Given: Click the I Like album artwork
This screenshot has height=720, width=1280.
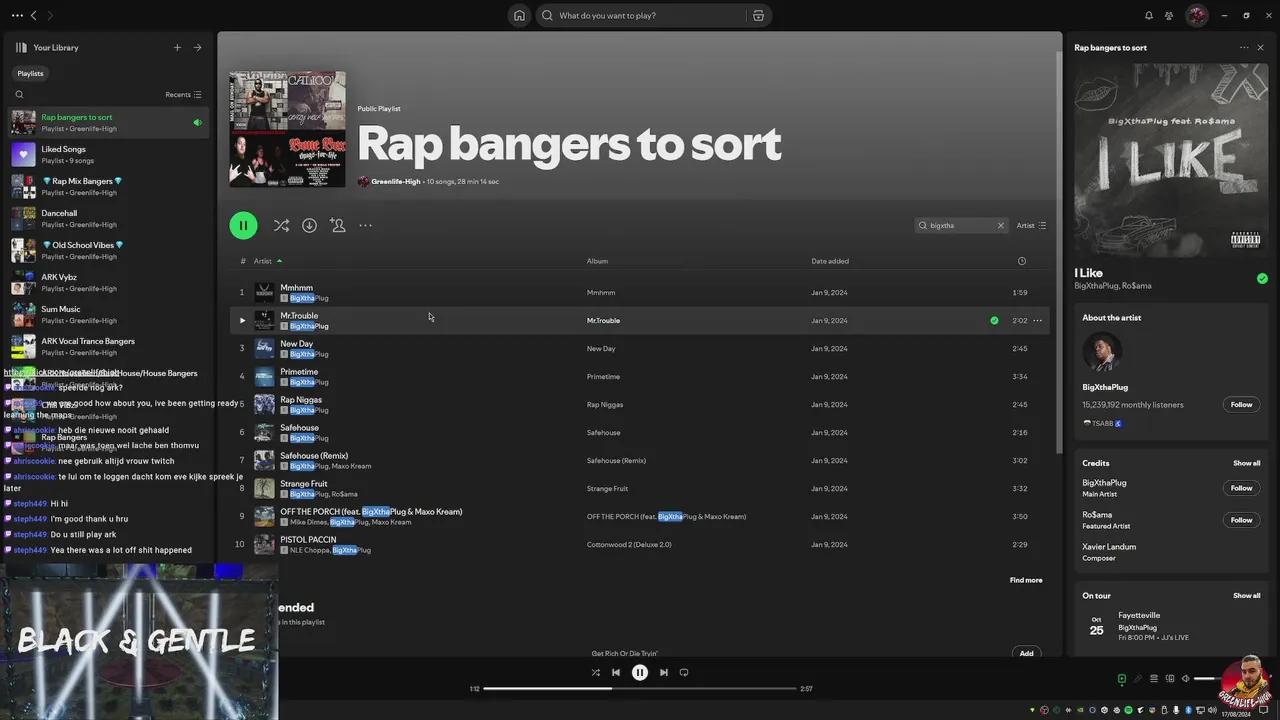Looking at the screenshot, I should click(1171, 160).
